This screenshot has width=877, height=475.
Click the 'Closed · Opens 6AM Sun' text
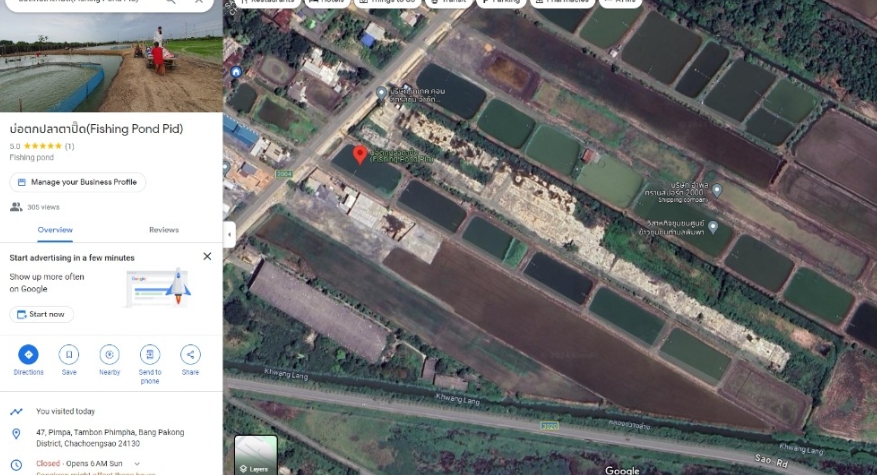[79, 464]
